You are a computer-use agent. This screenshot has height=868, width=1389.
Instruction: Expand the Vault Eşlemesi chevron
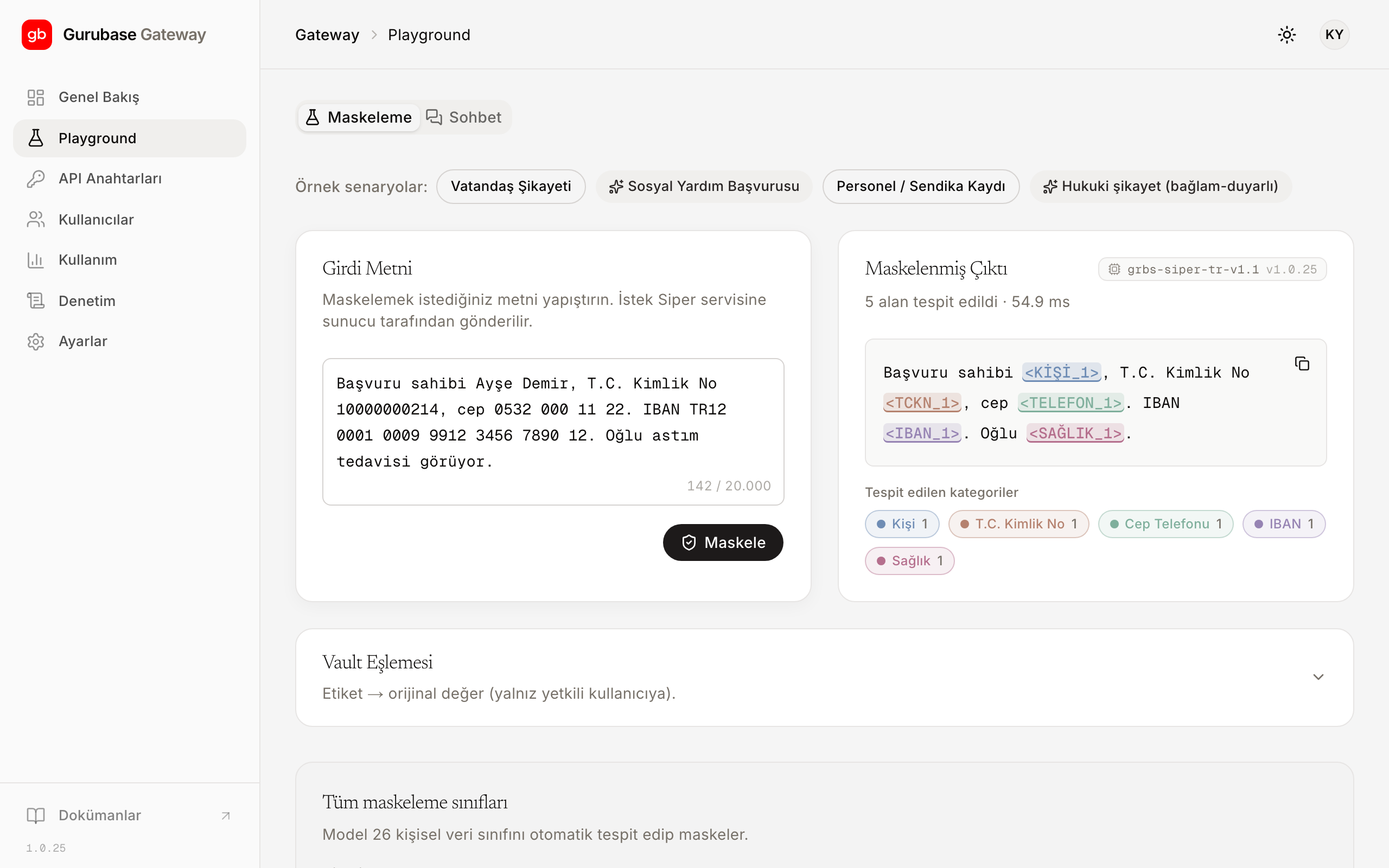(1318, 678)
